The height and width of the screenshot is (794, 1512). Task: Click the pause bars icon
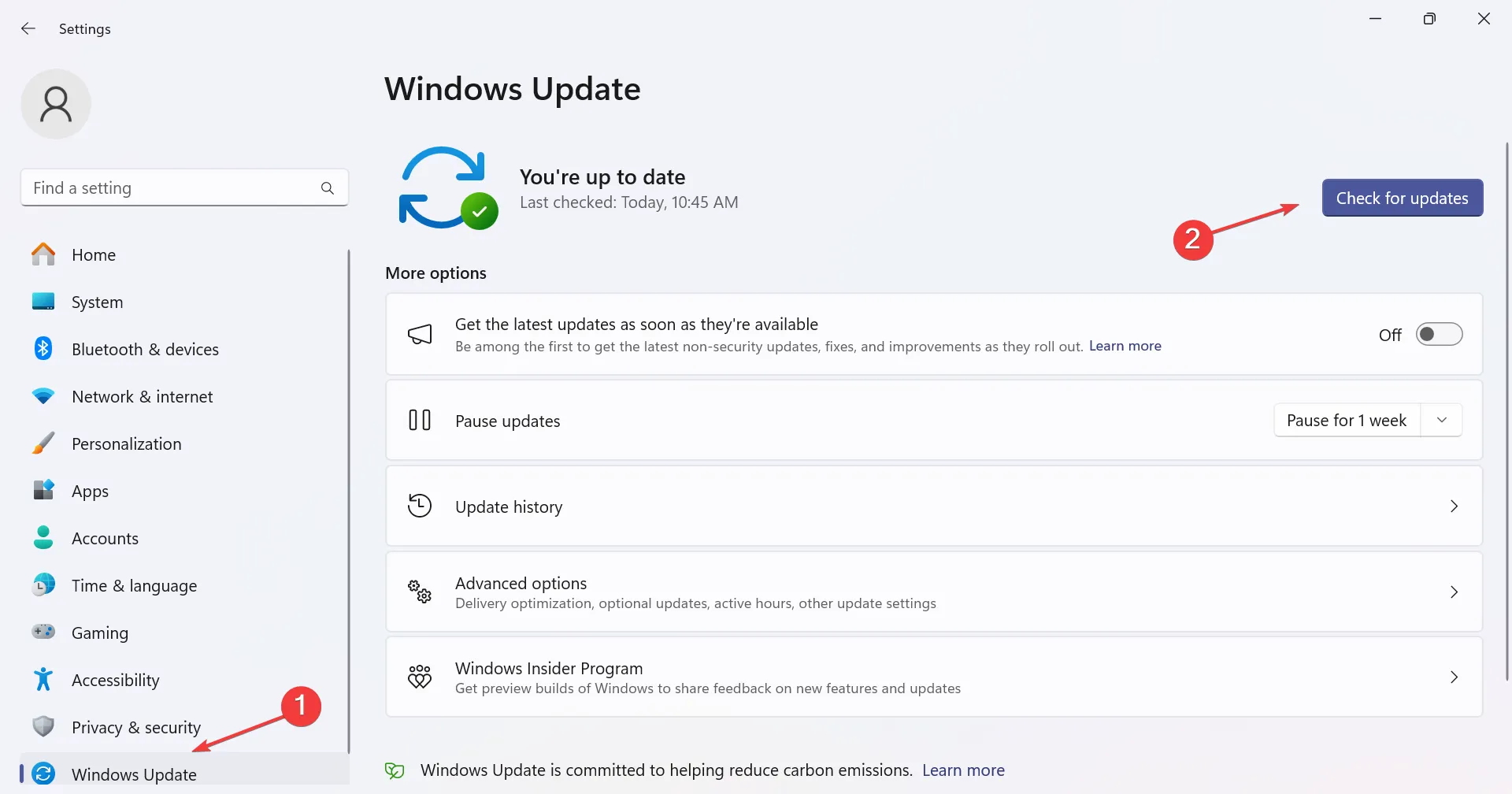pyautogui.click(x=420, y=421)
